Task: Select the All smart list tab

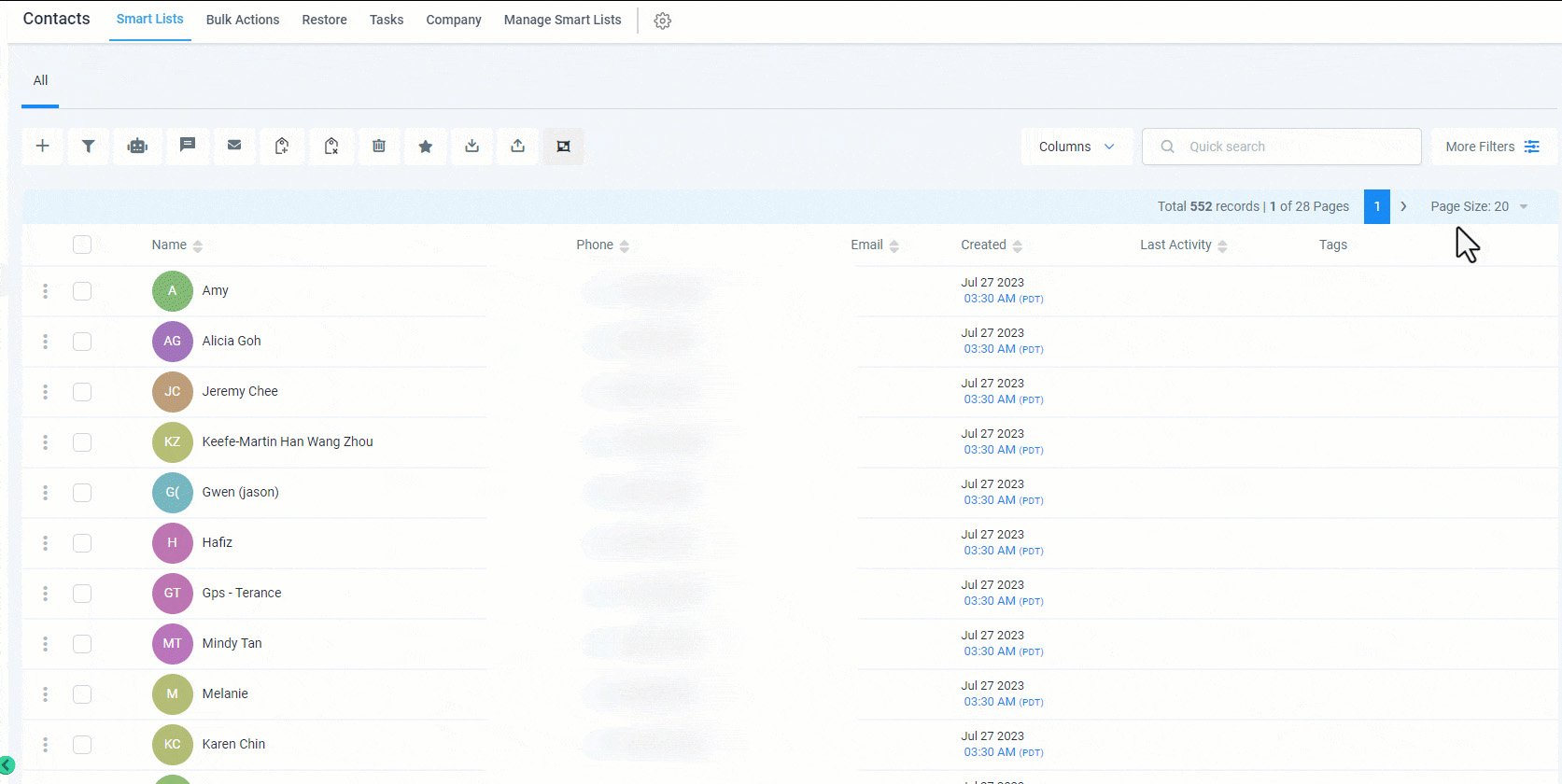Action: pos(40,81)
